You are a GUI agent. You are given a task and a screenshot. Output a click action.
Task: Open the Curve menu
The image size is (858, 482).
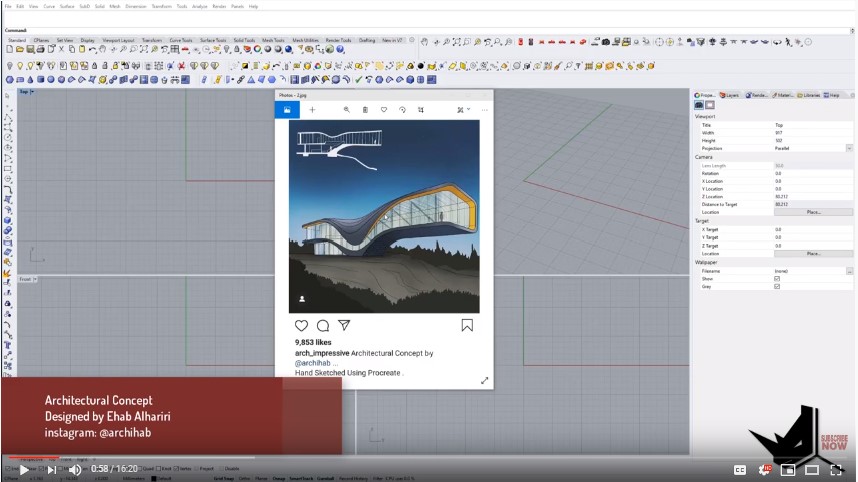tap(49, 6)
